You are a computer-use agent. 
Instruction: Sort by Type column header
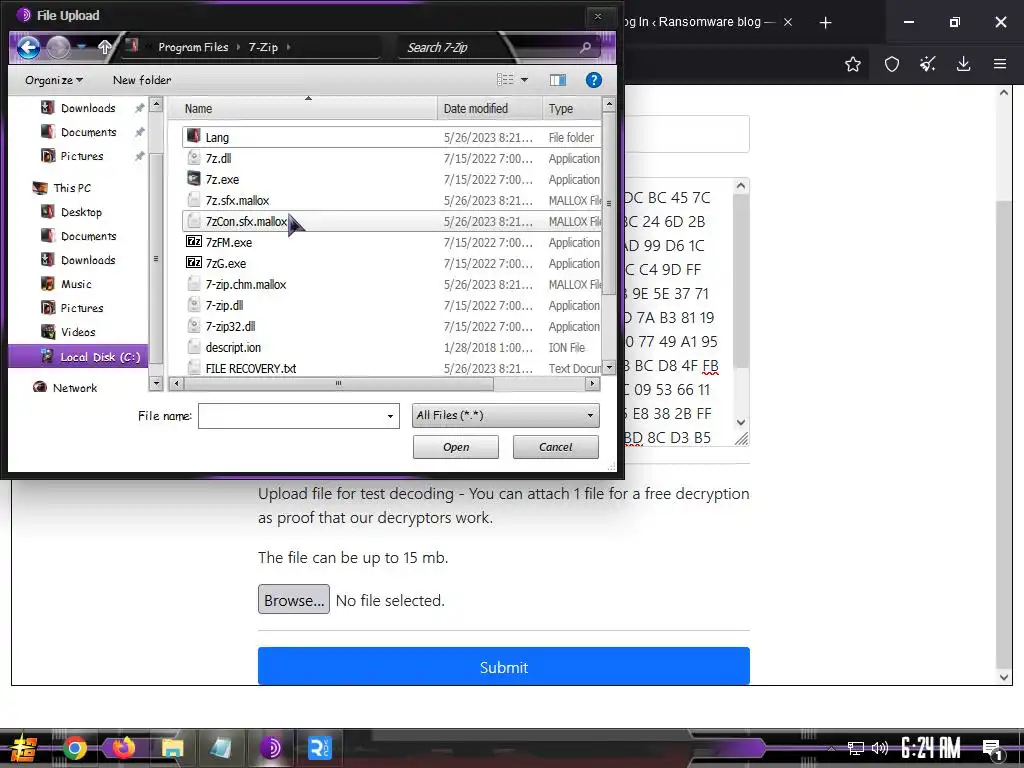click(x=571, y=108)
